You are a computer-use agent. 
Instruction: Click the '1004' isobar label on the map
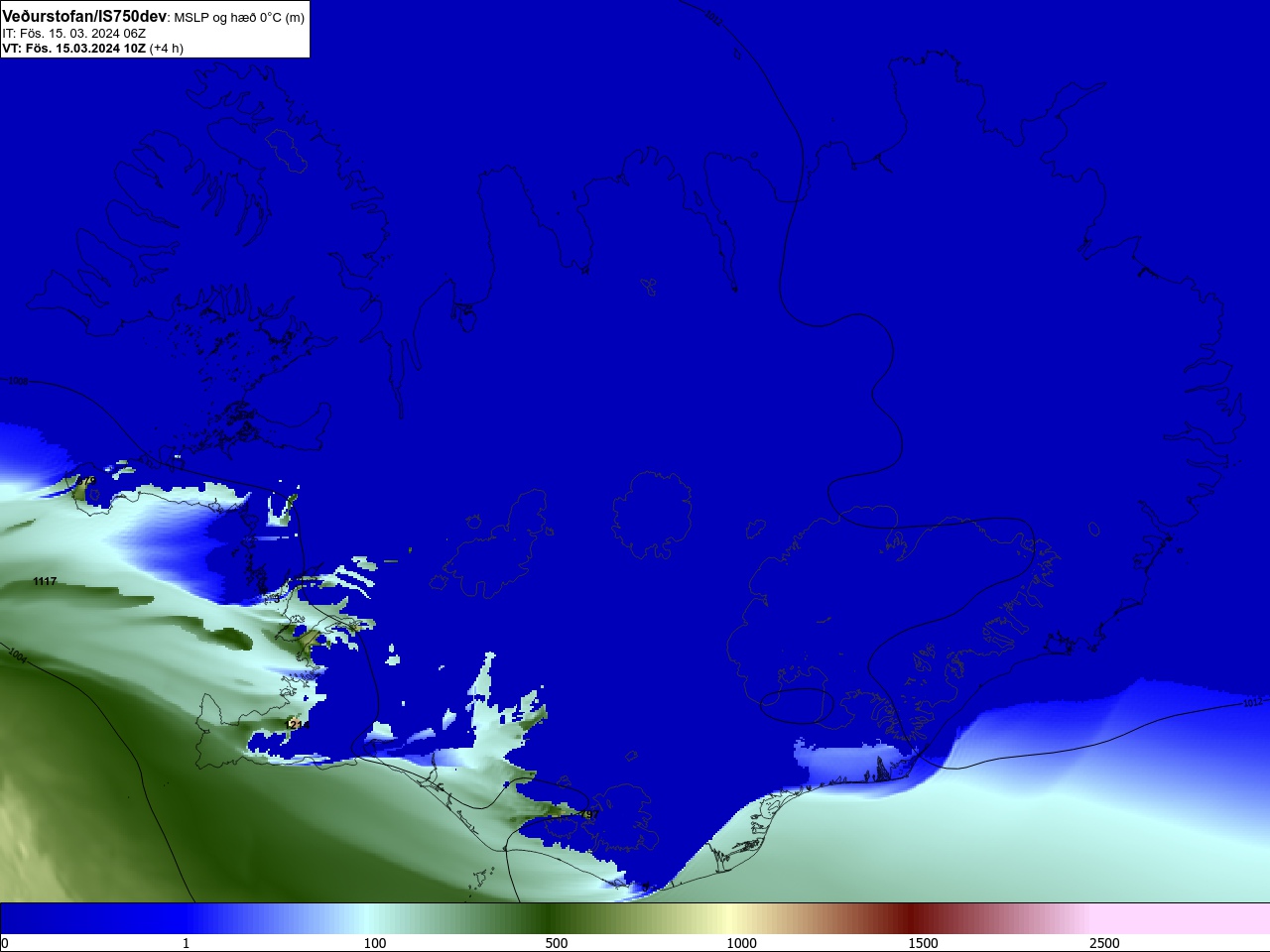click(x=17, y=654)
